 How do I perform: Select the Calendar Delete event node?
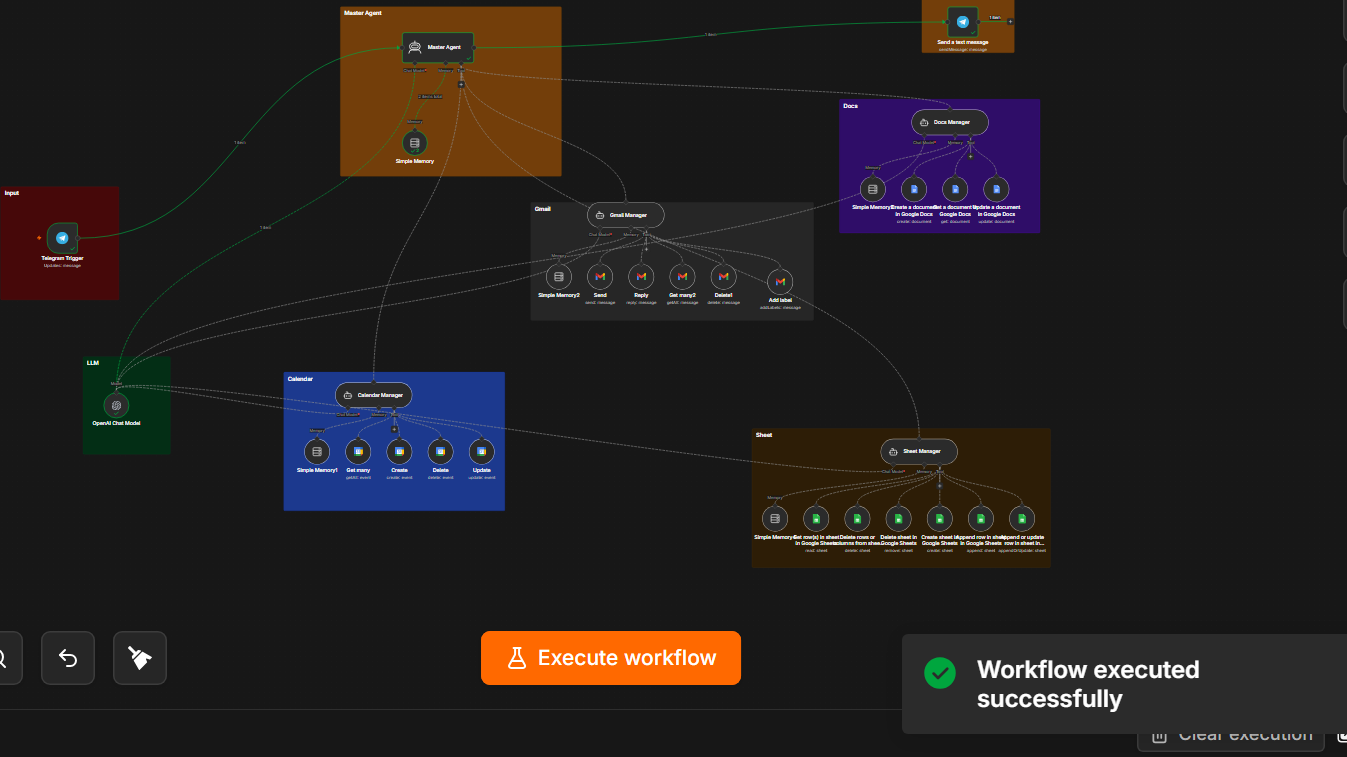coord(440,452)
